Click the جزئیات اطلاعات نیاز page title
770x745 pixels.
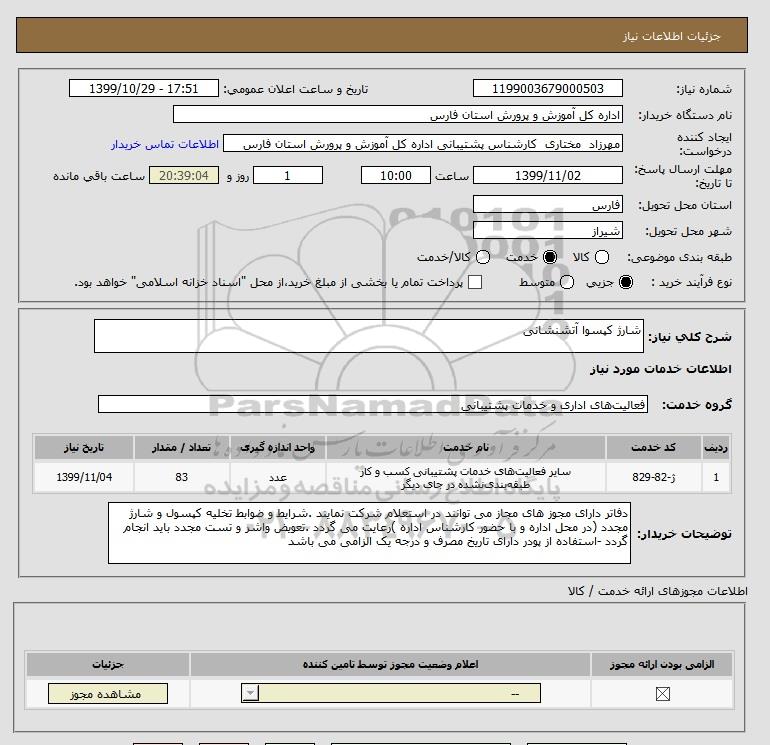pyautogui.click(x=671, y=37)
